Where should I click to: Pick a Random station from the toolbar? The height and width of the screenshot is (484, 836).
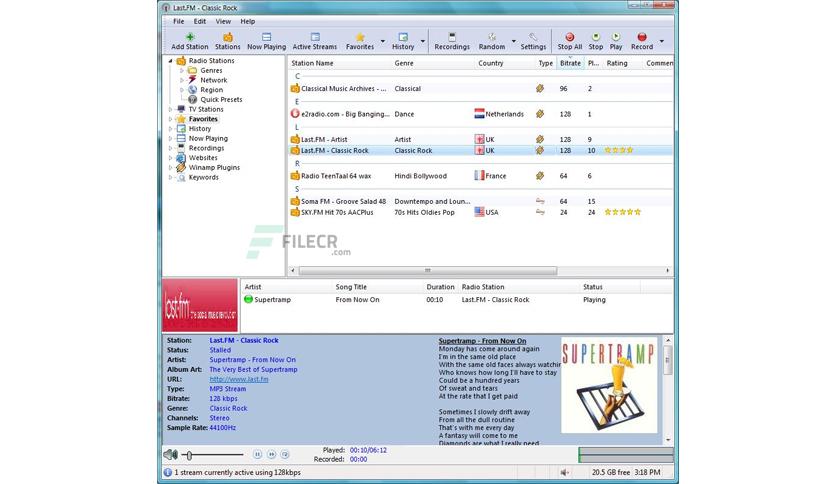(492, 41)
